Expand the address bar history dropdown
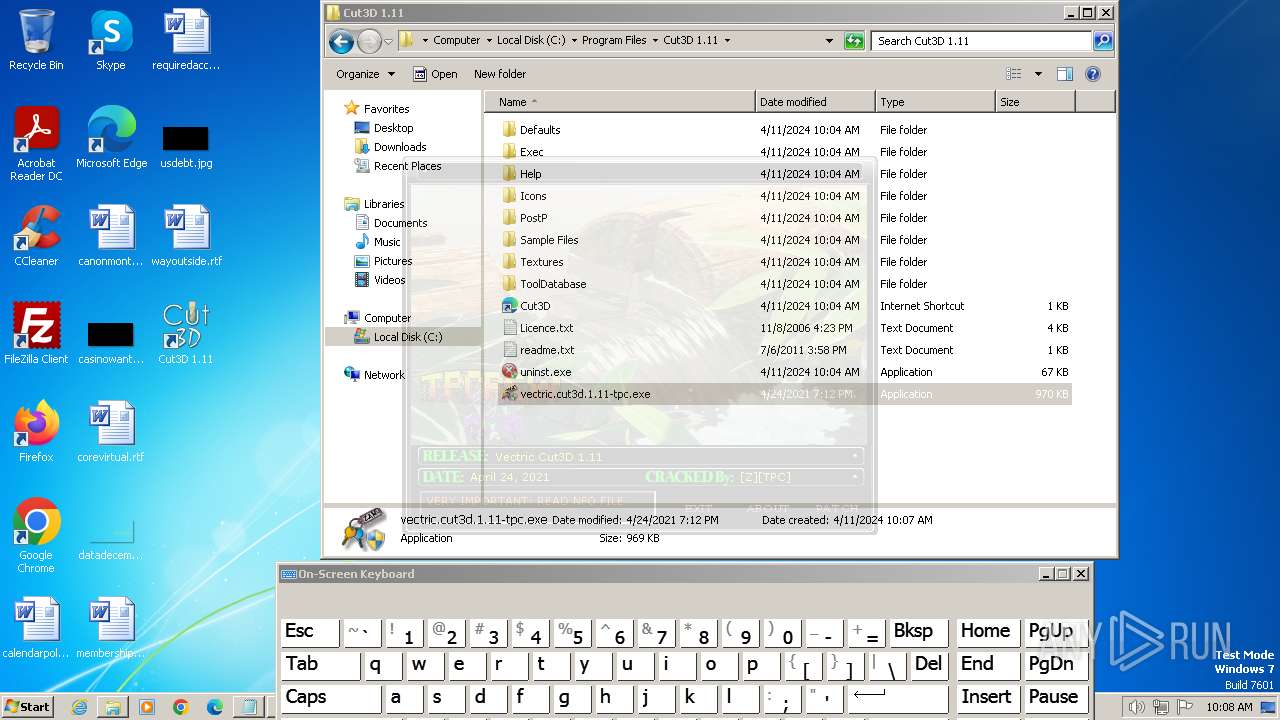The width and height of the screenshot is (1280, 720). [829, 41]
